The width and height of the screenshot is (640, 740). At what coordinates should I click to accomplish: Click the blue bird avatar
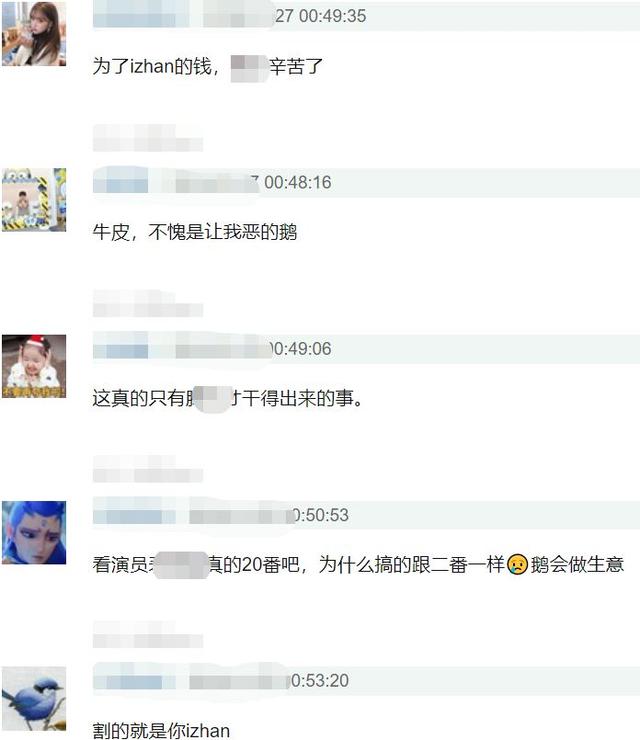tap(34, 698)
